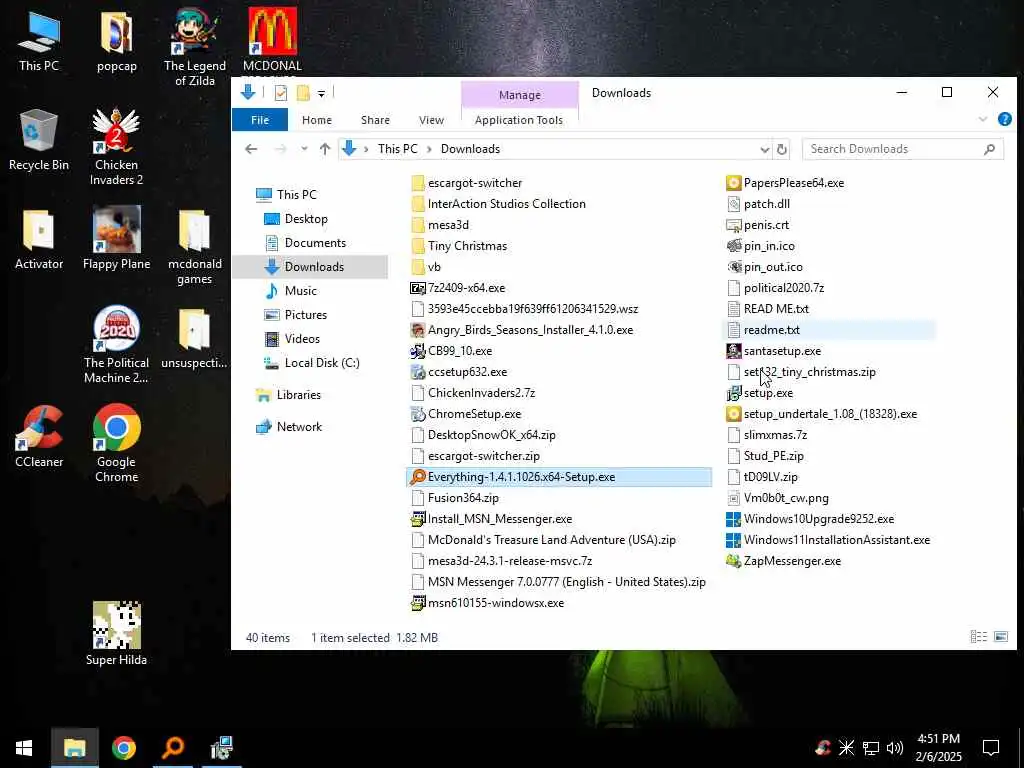Open the Application Tools tab
The image size is (1024, 768).
coord(519,120)
